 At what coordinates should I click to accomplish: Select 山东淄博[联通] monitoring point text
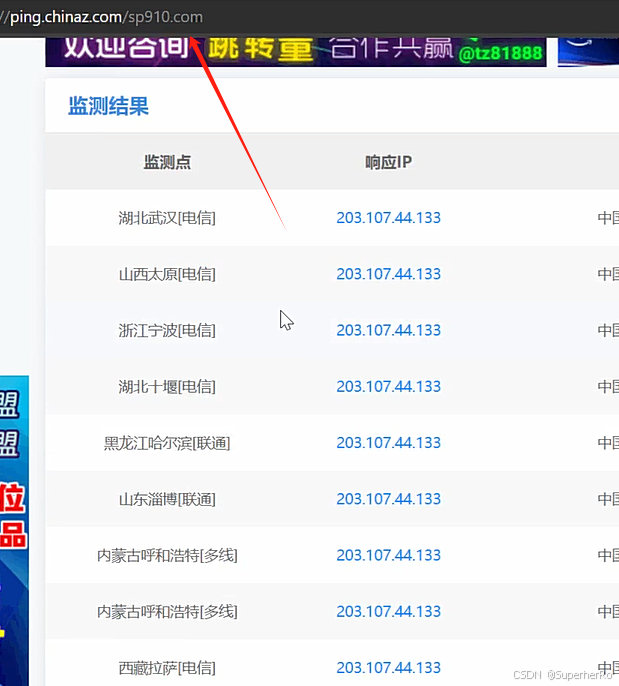167,499
